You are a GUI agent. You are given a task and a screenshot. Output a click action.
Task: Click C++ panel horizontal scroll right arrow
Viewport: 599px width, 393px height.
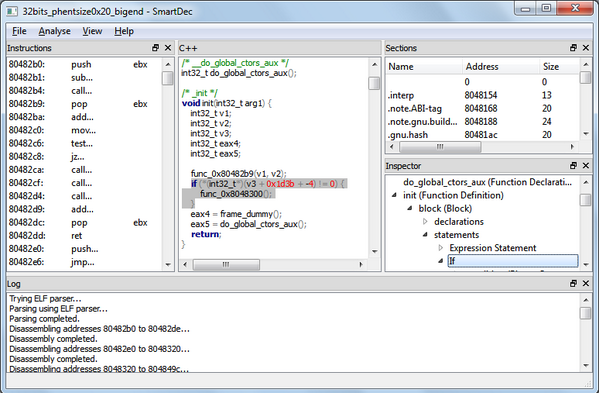(361, 264)
